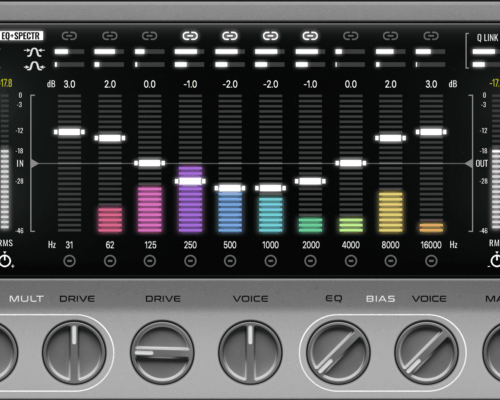The width and height of the screenshot is (500, 400).
Task: Toggle the link icon above the 125 Hz band
Action: 150,36
